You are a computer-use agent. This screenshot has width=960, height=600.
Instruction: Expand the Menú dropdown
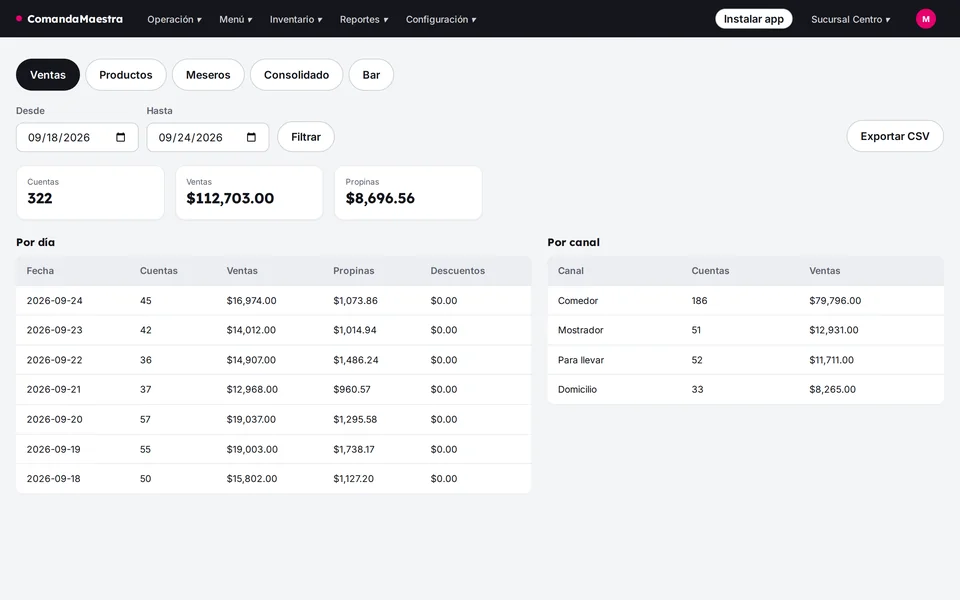(236, 20)
